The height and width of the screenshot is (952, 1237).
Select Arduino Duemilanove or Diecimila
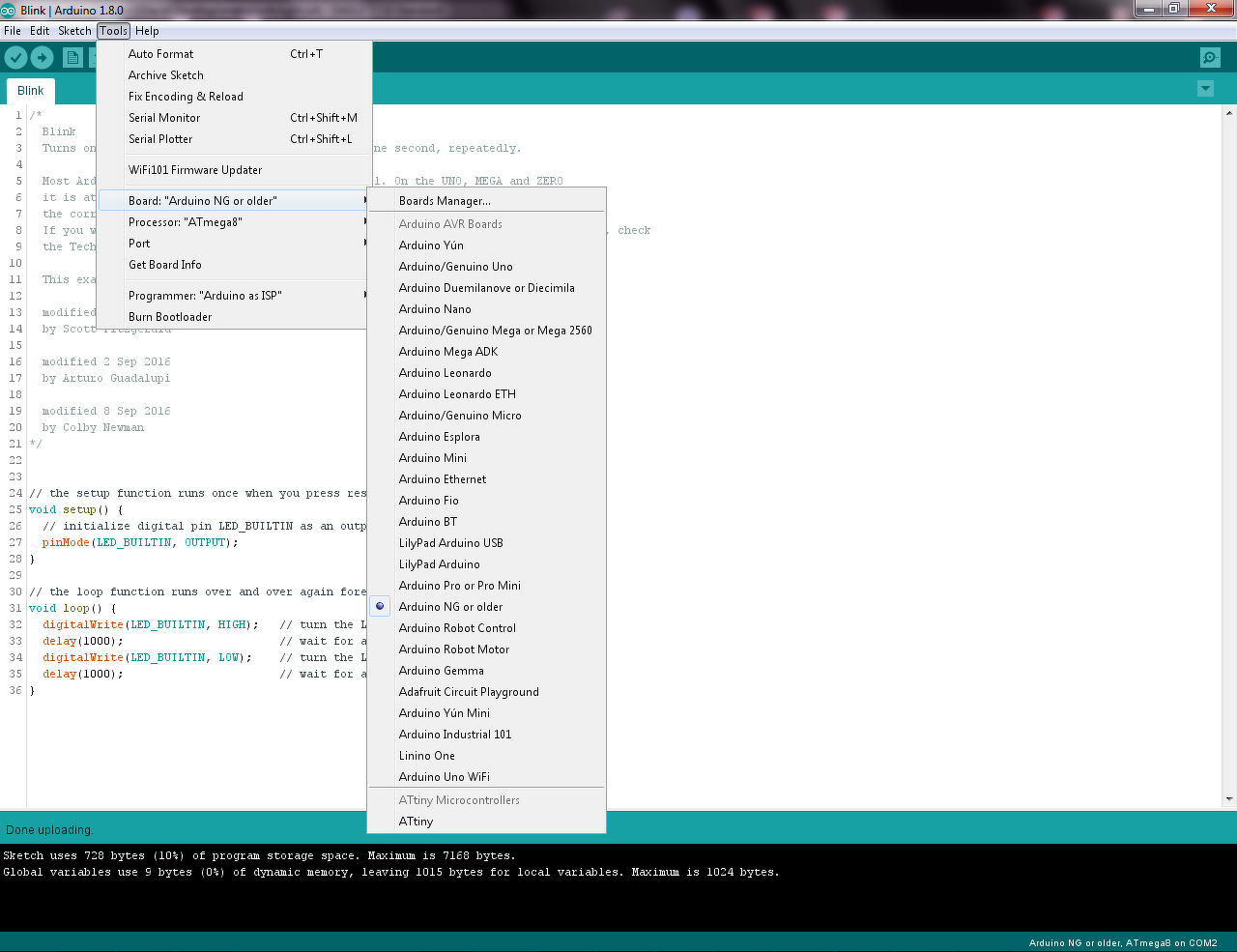tap(487, 288)
